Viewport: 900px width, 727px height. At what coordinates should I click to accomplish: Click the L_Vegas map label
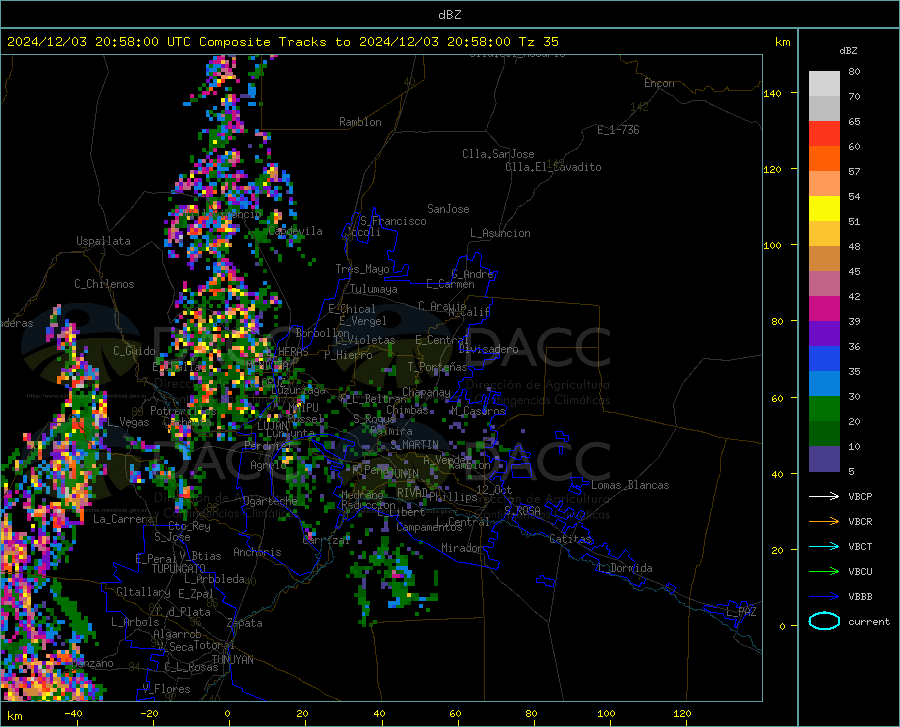coord(128,422)
